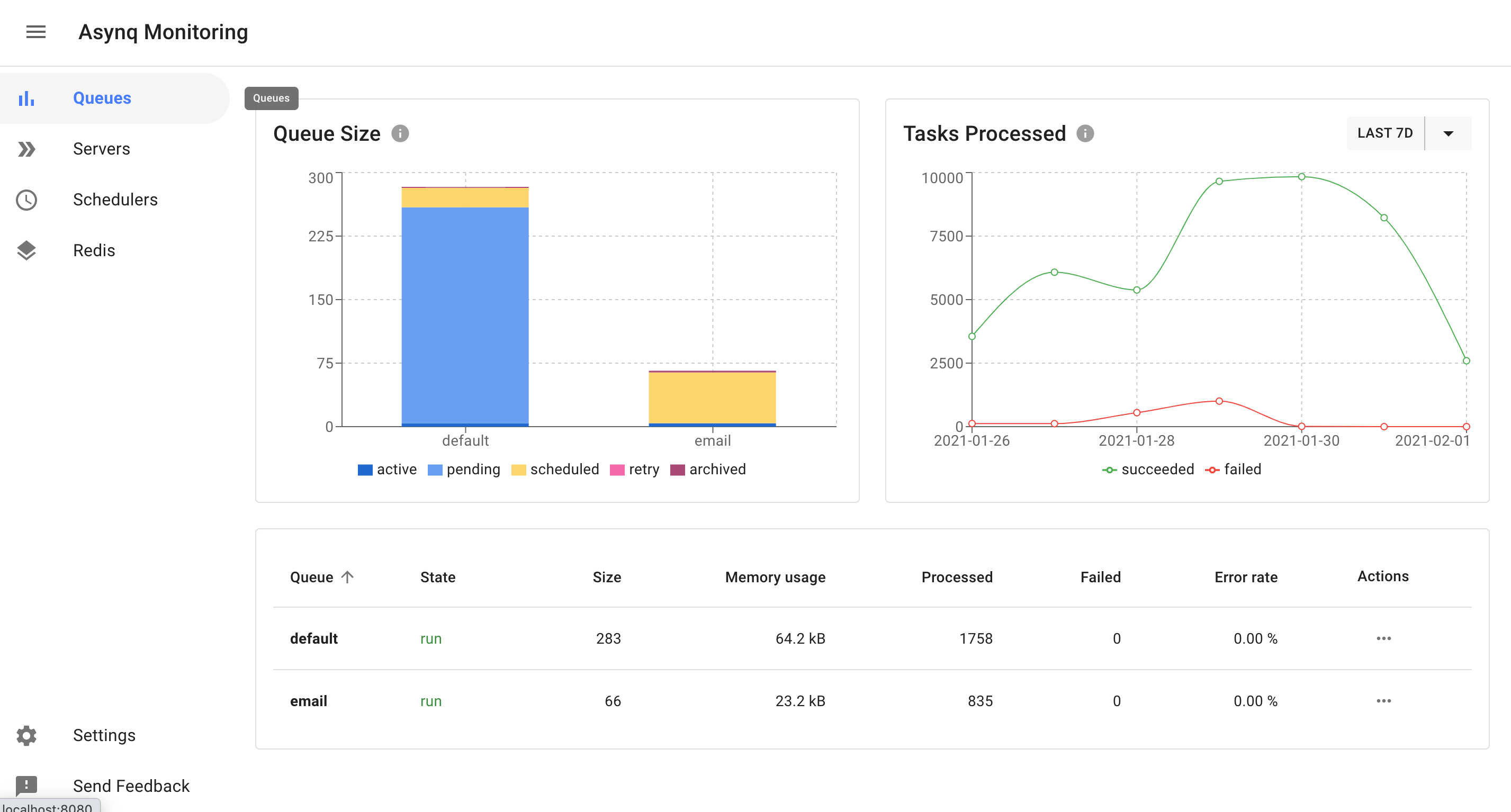Open Settings via the gear icon
The width and height of the screenshot is (1511, 812).
pos(26,735)
